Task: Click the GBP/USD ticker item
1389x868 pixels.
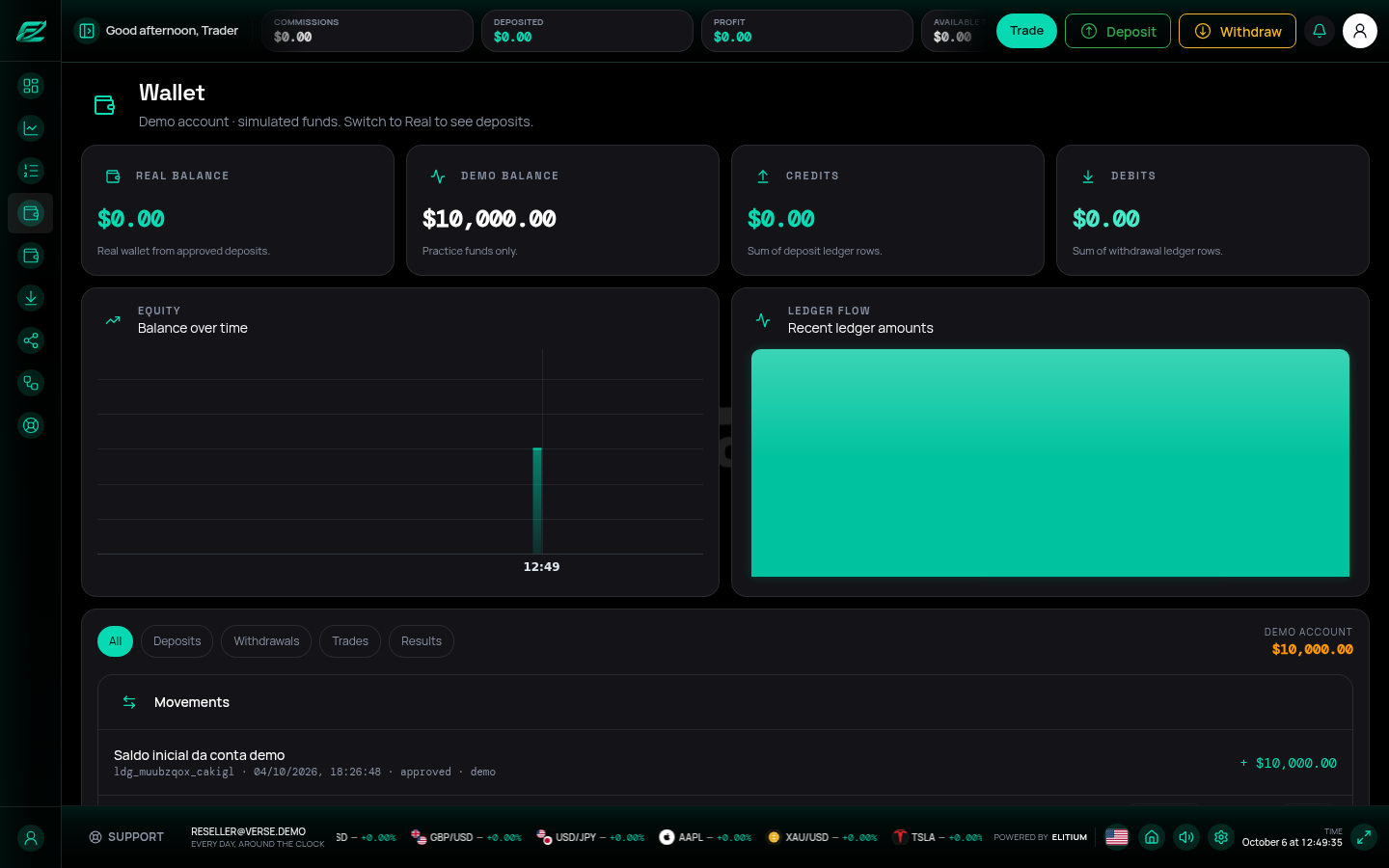Action: click(466, 837)
